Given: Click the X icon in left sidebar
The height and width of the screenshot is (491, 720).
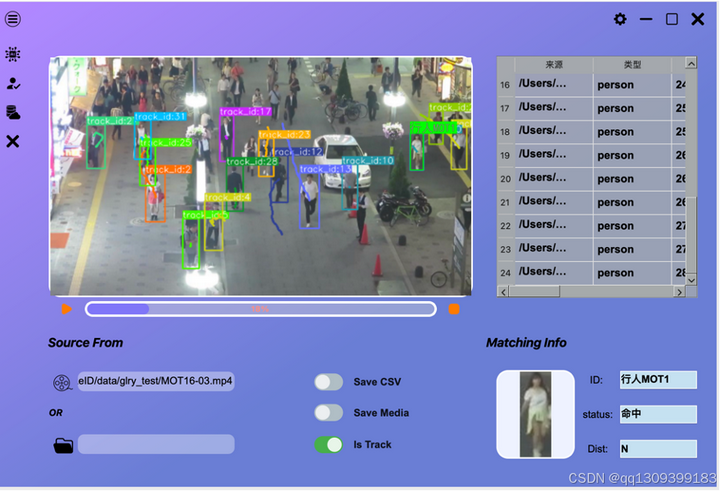Looking at the screenshot, I should [13, 141].
